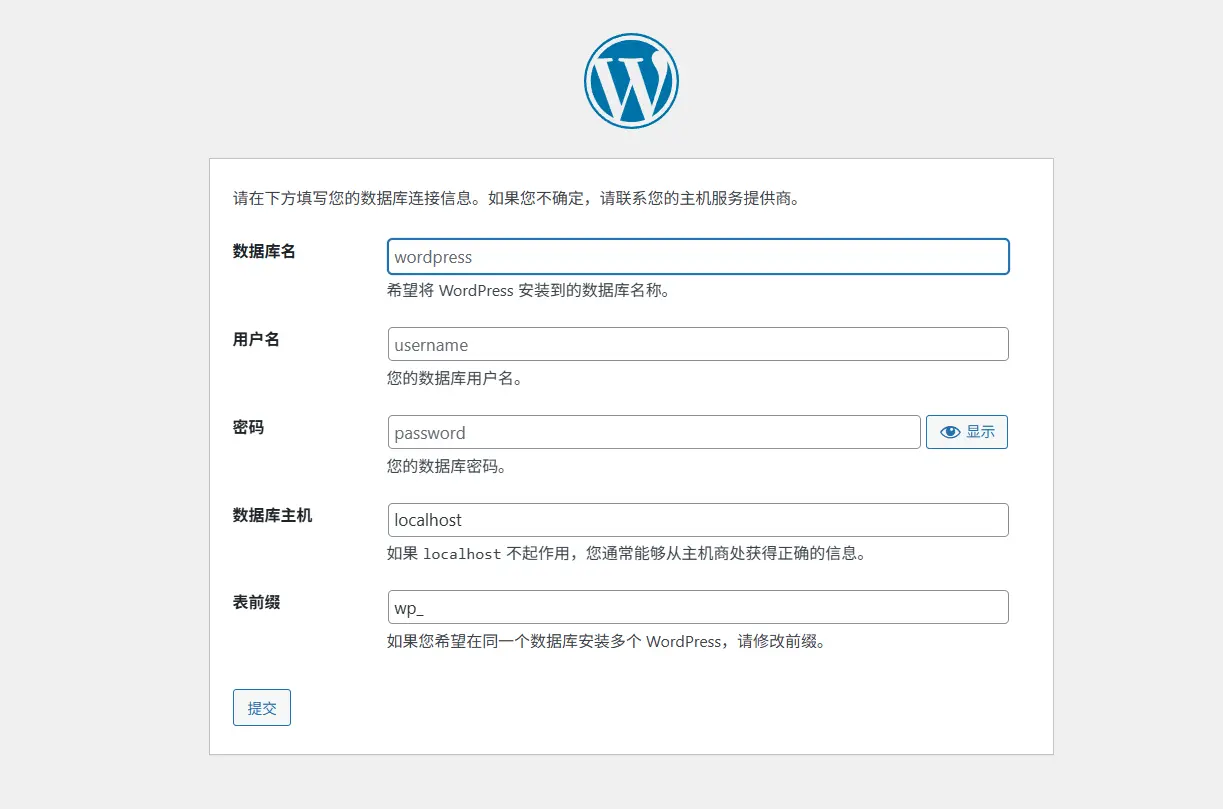Click the 表前缀 label

(256, 602)
